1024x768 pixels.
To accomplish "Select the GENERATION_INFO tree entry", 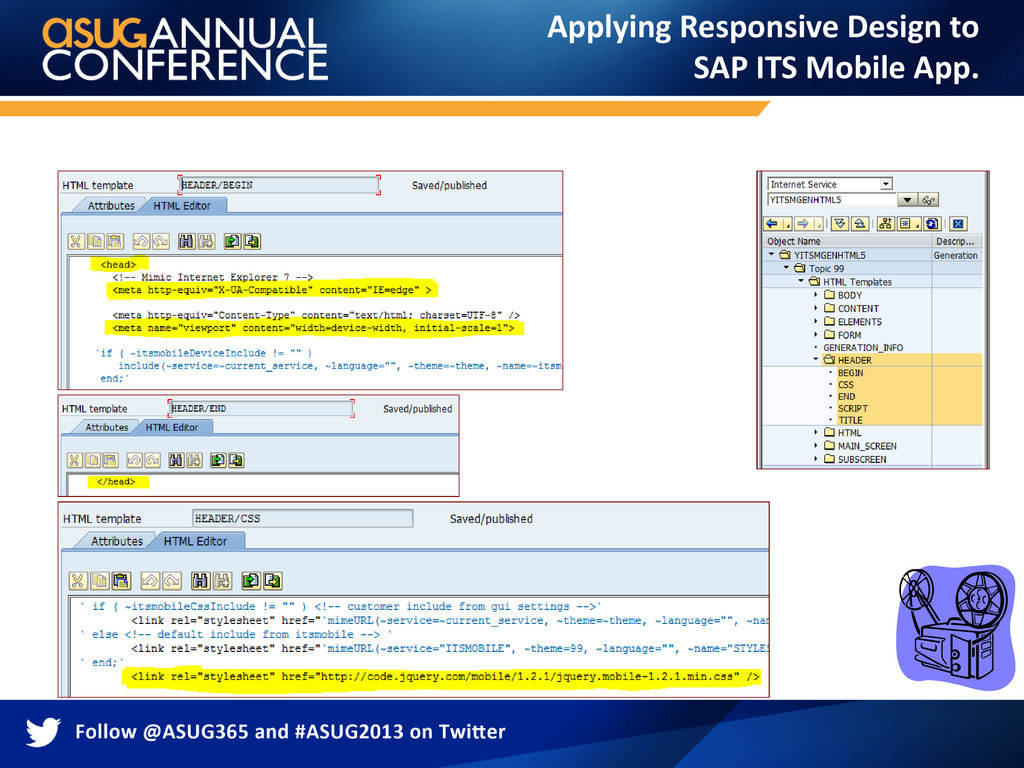I will [x=863, y=347].
